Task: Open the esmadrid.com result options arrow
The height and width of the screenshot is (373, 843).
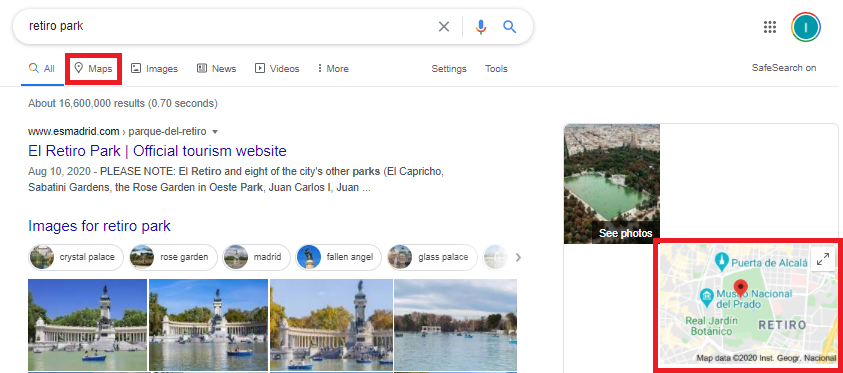Action: click(215, 132)
